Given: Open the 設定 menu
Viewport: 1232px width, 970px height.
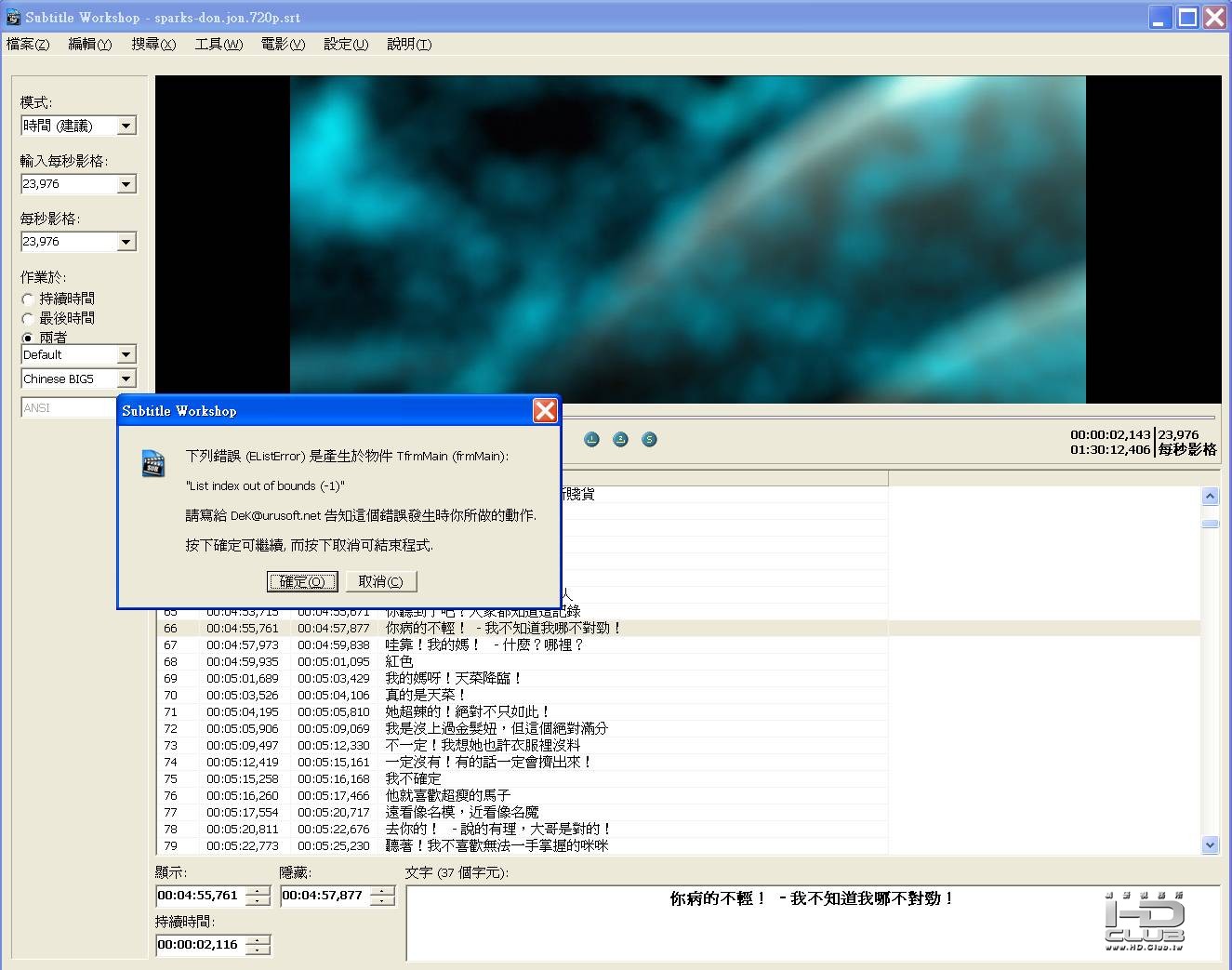Looking at the screenshot, I should point(346,44).
